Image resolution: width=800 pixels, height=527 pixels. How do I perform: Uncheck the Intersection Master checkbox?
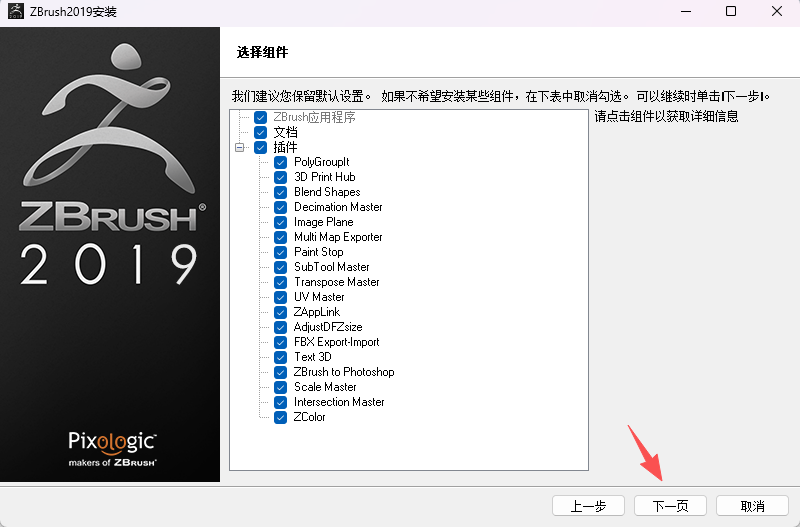click(x=281, y=402)
